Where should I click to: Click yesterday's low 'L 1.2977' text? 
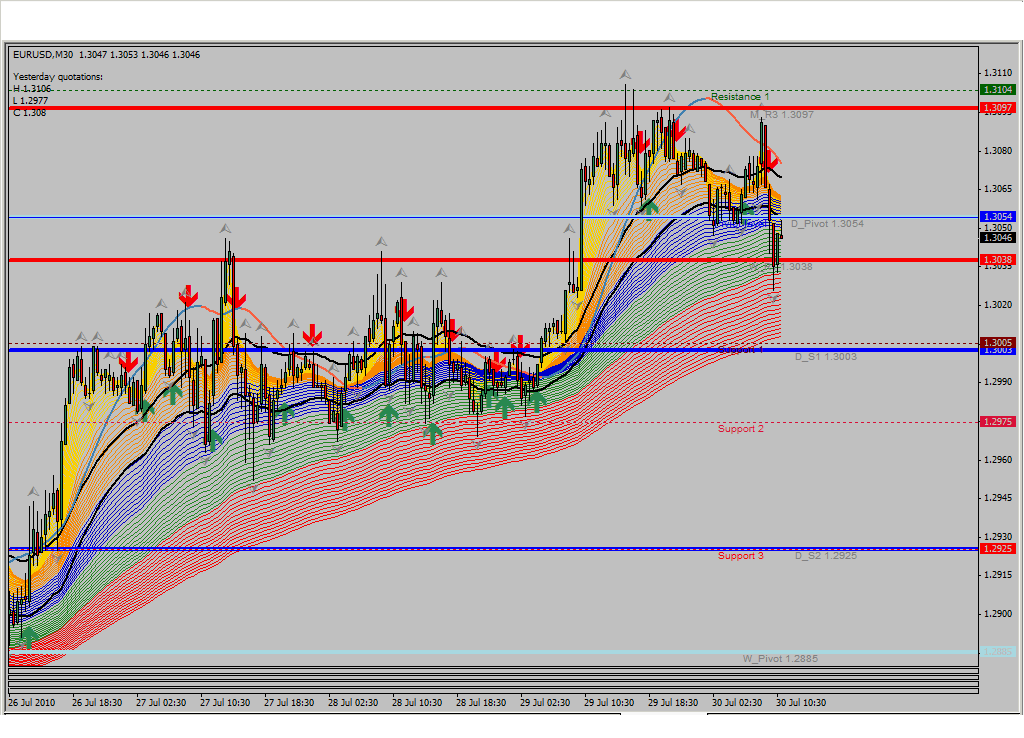[x=31, y=101]
